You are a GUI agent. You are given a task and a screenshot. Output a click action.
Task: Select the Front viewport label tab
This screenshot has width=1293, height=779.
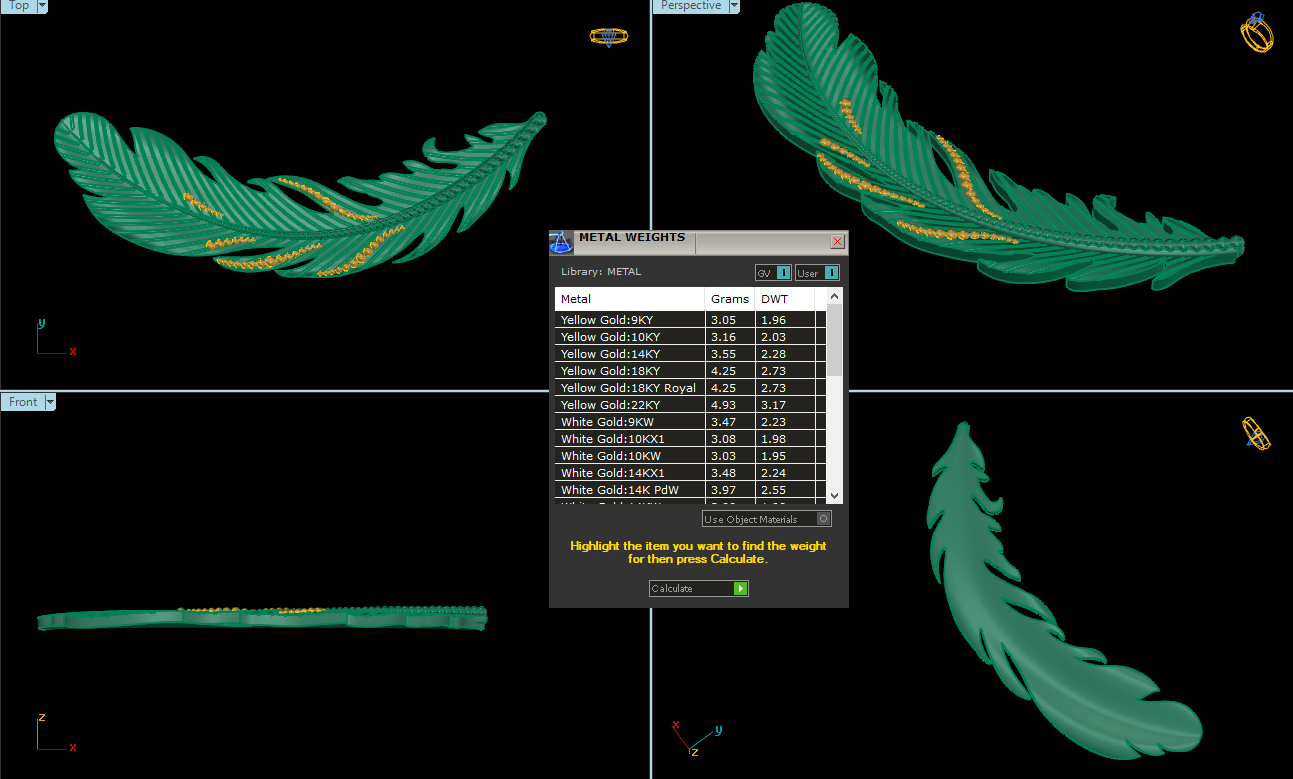click(23, 402)
